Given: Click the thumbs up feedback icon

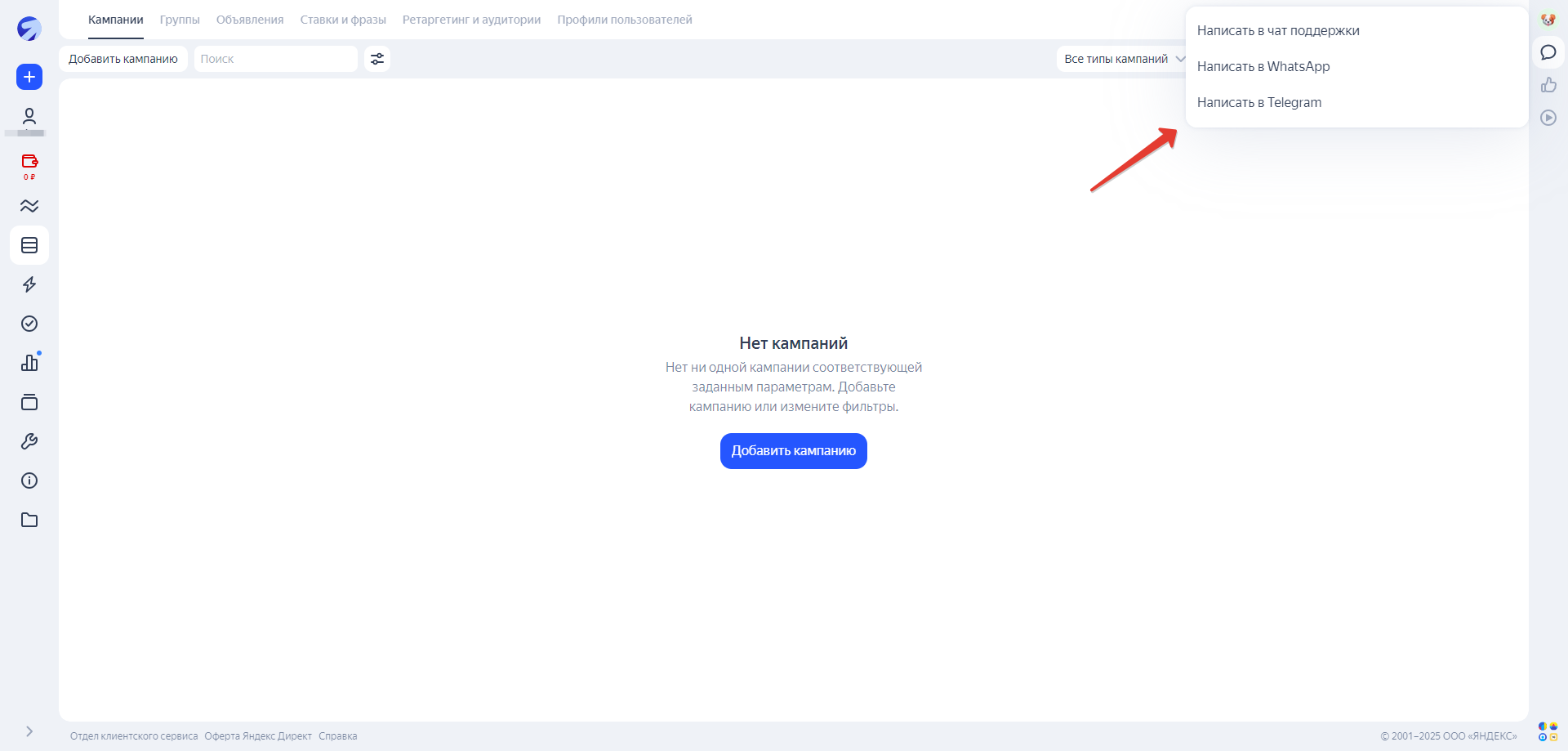Looking at the screenshot, I should point(1548,85).
